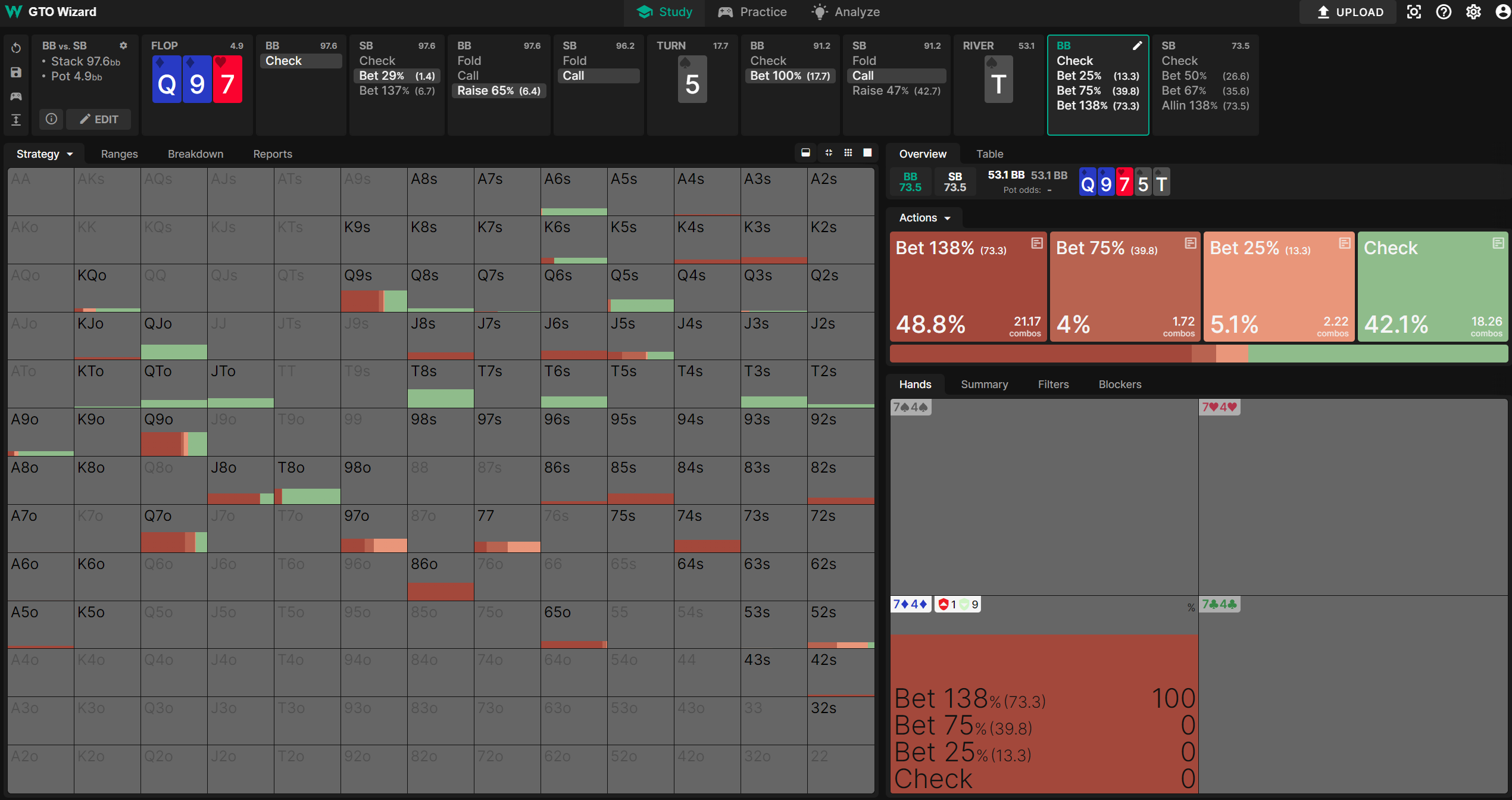This screenshot has width=1512, height=800.
Task: Click the save floppy disk icon
Action: pos(16,72)
